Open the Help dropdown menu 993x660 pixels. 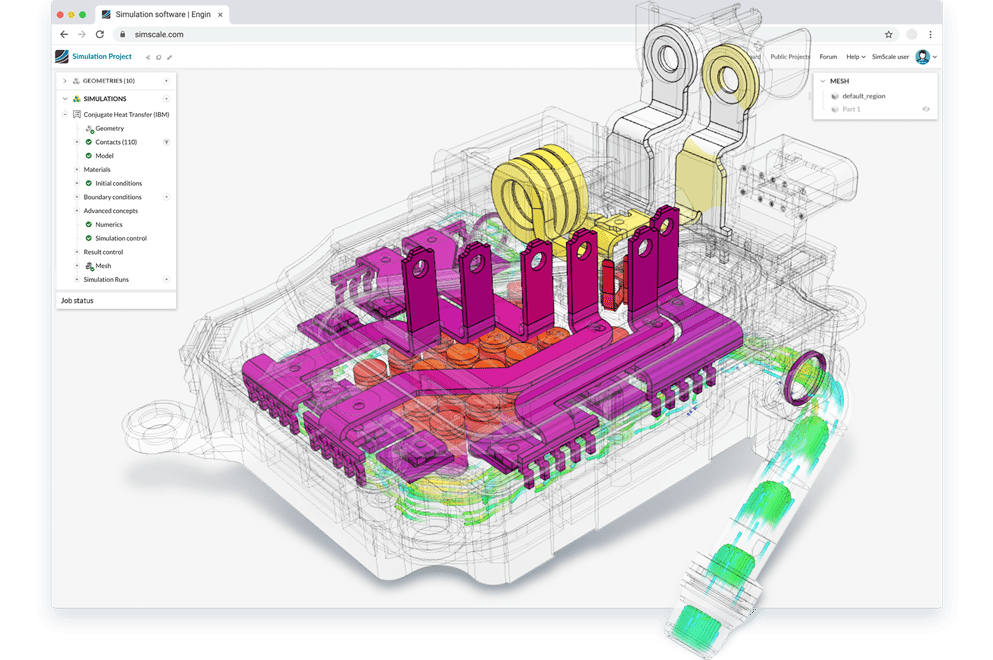tap(854, 57)
